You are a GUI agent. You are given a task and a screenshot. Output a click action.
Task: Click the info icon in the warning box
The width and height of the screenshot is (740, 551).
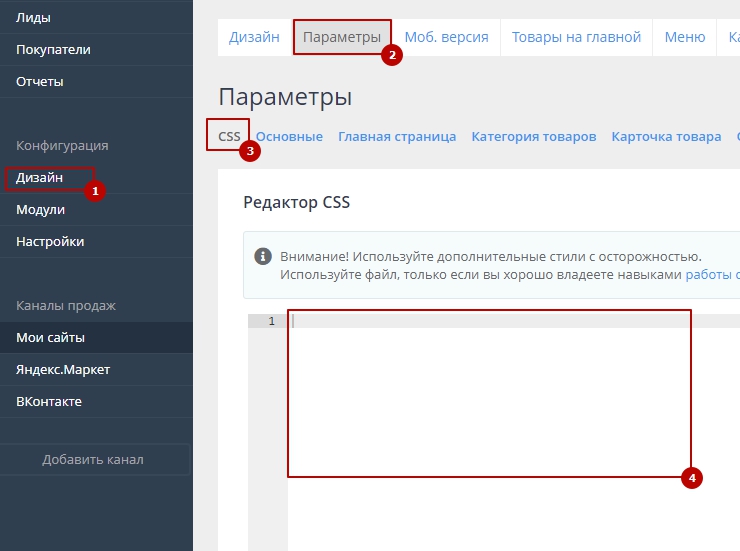pos(262,256)
